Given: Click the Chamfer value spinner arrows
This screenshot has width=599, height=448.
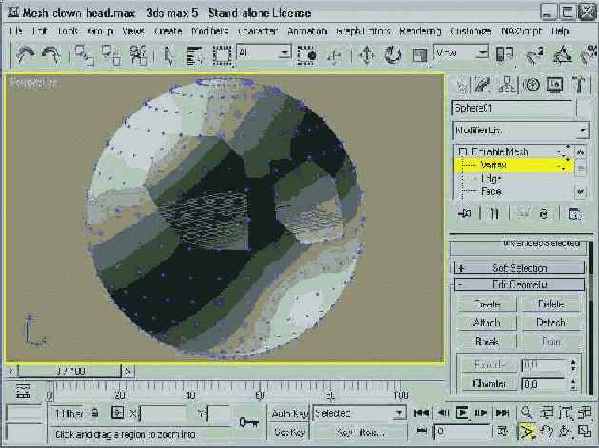Looking at the screenshot, I should click(573, 383).
